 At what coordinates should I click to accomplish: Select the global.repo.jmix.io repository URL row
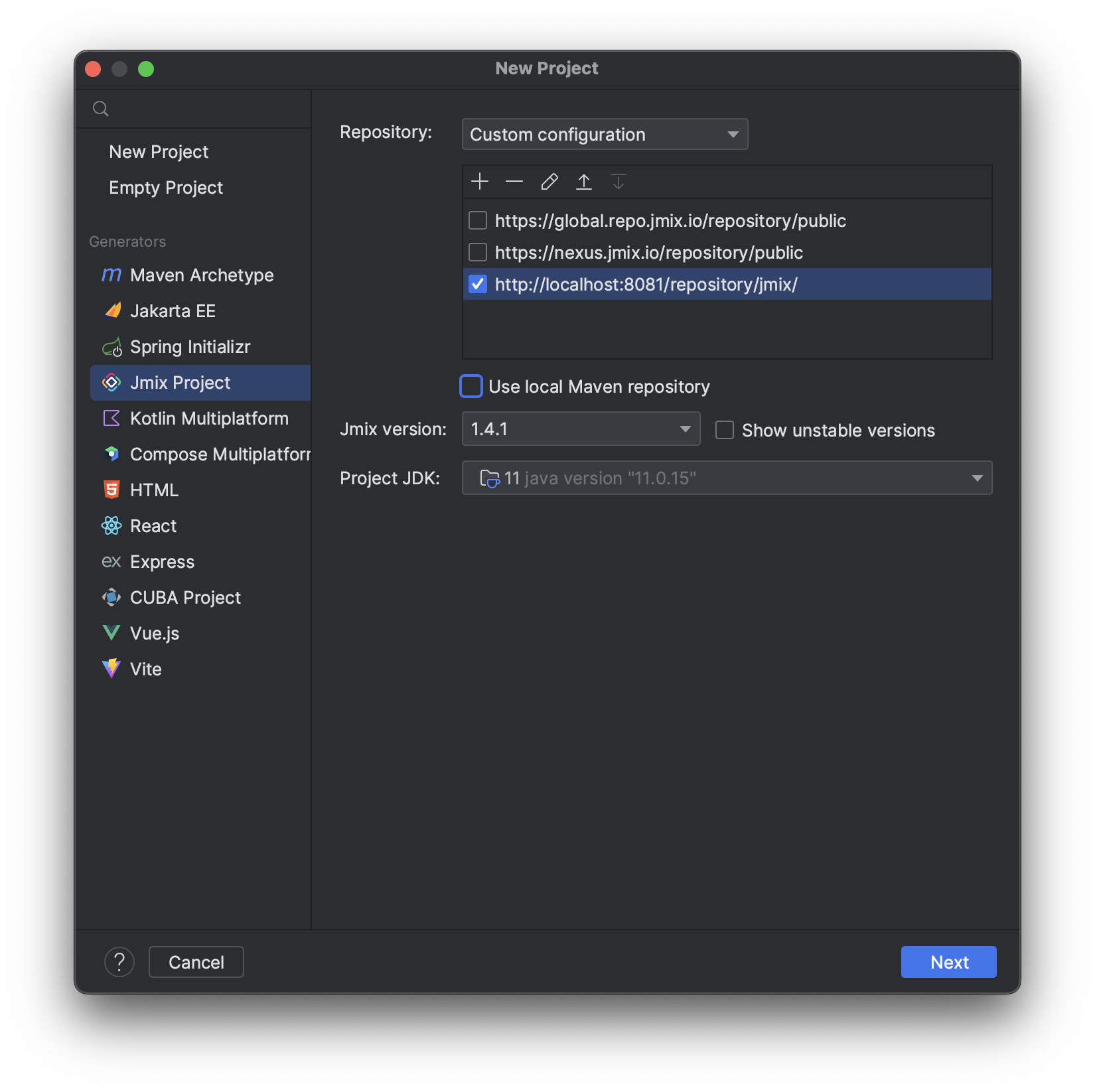coord(727,220)
